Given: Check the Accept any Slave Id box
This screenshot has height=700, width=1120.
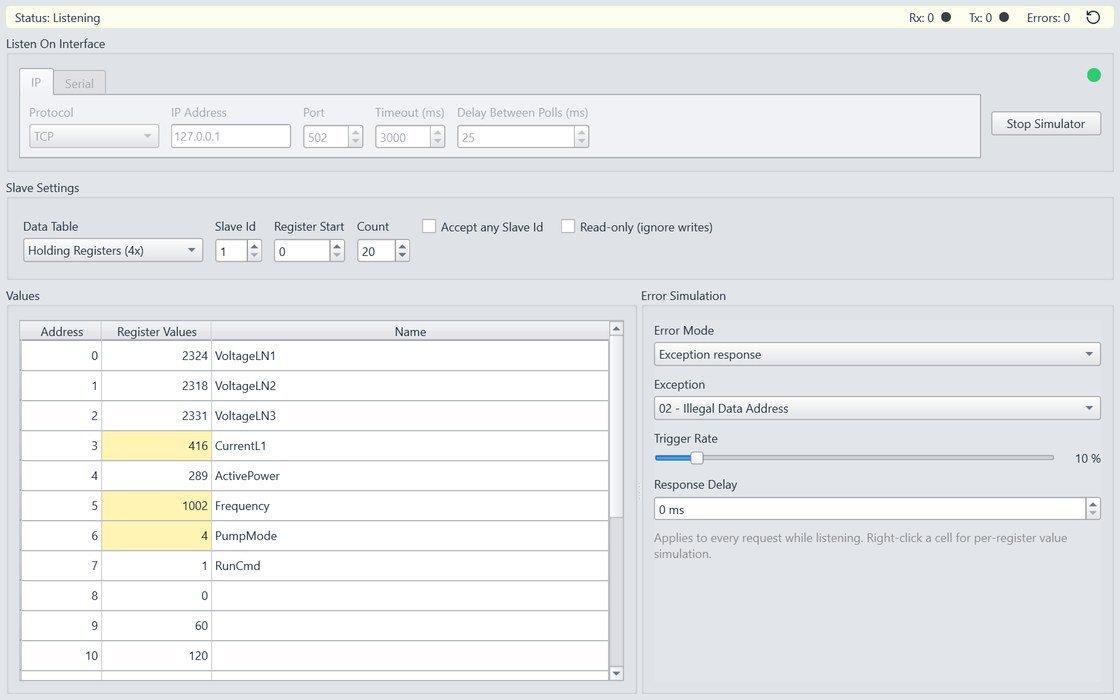Looking at the screenshot, I should (429, 226).
